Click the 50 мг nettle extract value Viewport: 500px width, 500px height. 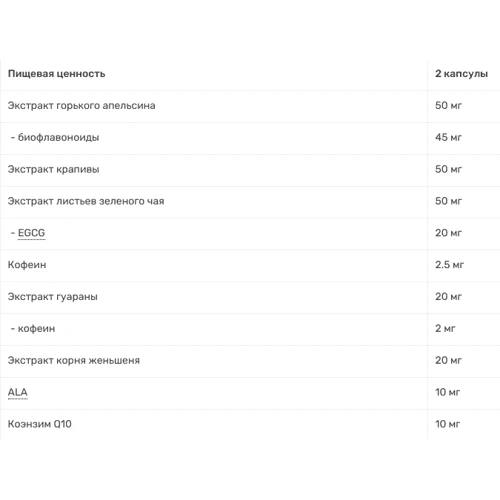448,169
